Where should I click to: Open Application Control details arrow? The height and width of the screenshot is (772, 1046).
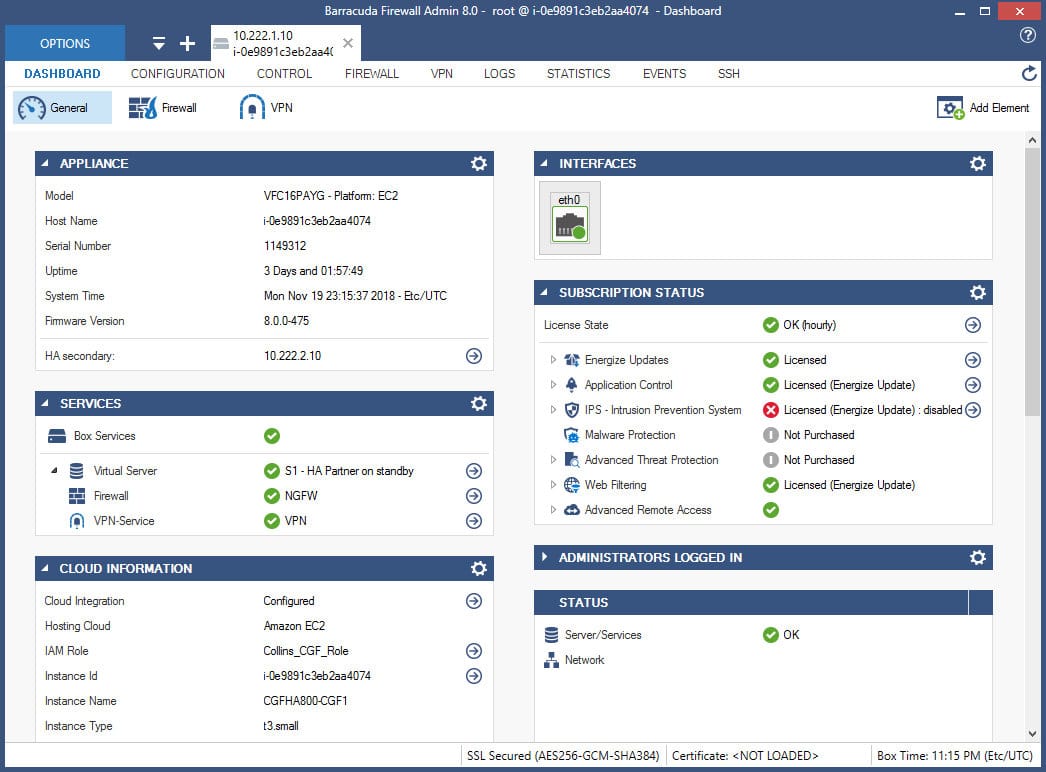(973, 385)
